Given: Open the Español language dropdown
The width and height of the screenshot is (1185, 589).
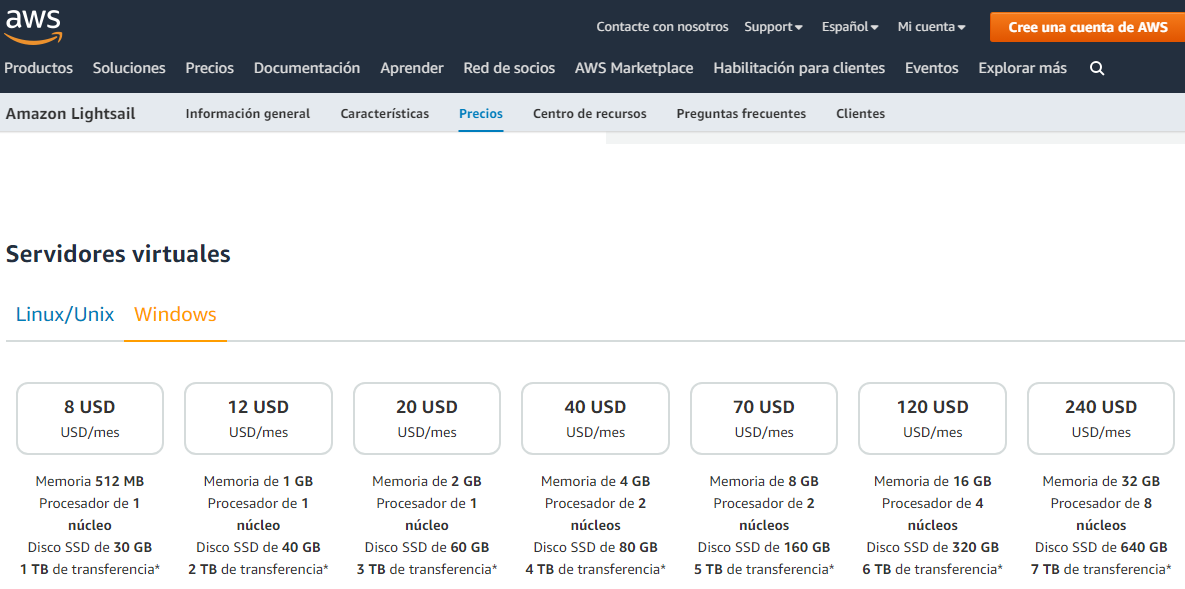Looking at the screenshot, I should click(x=850, y=27).
